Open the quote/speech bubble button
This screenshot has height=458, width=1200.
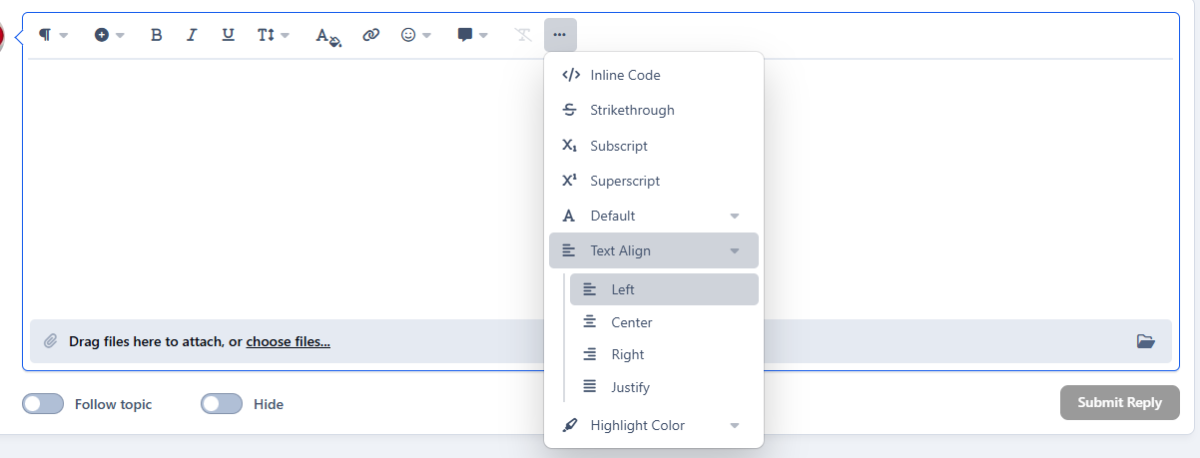472,35
